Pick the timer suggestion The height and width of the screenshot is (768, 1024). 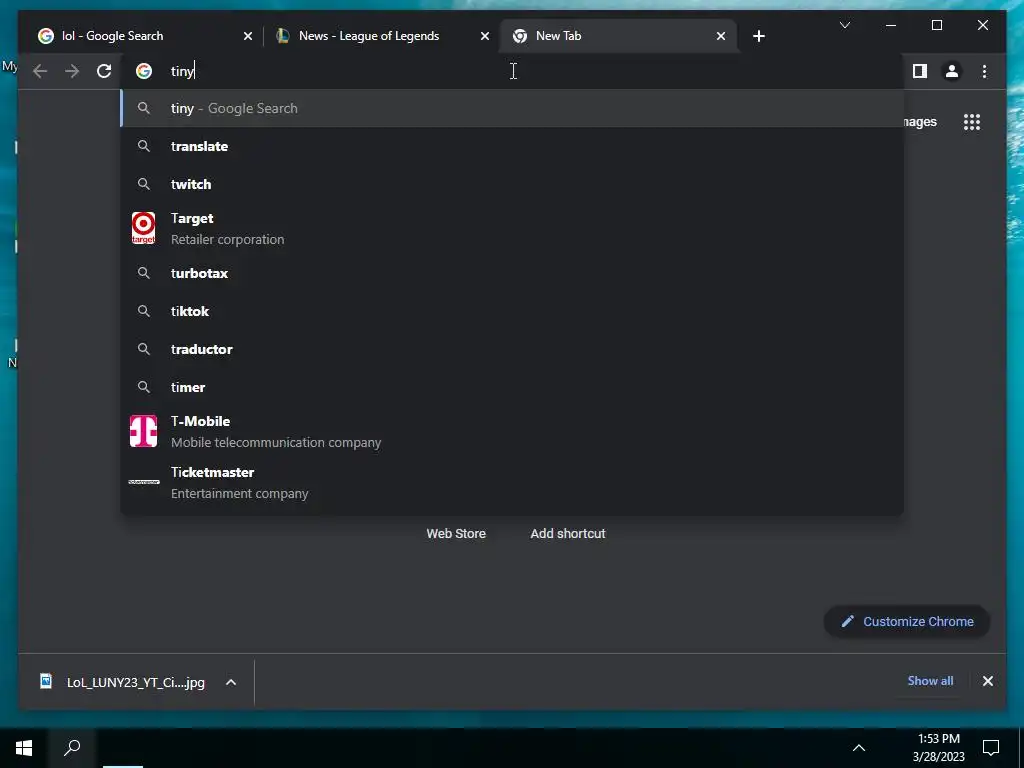click(x=512, y=387)
